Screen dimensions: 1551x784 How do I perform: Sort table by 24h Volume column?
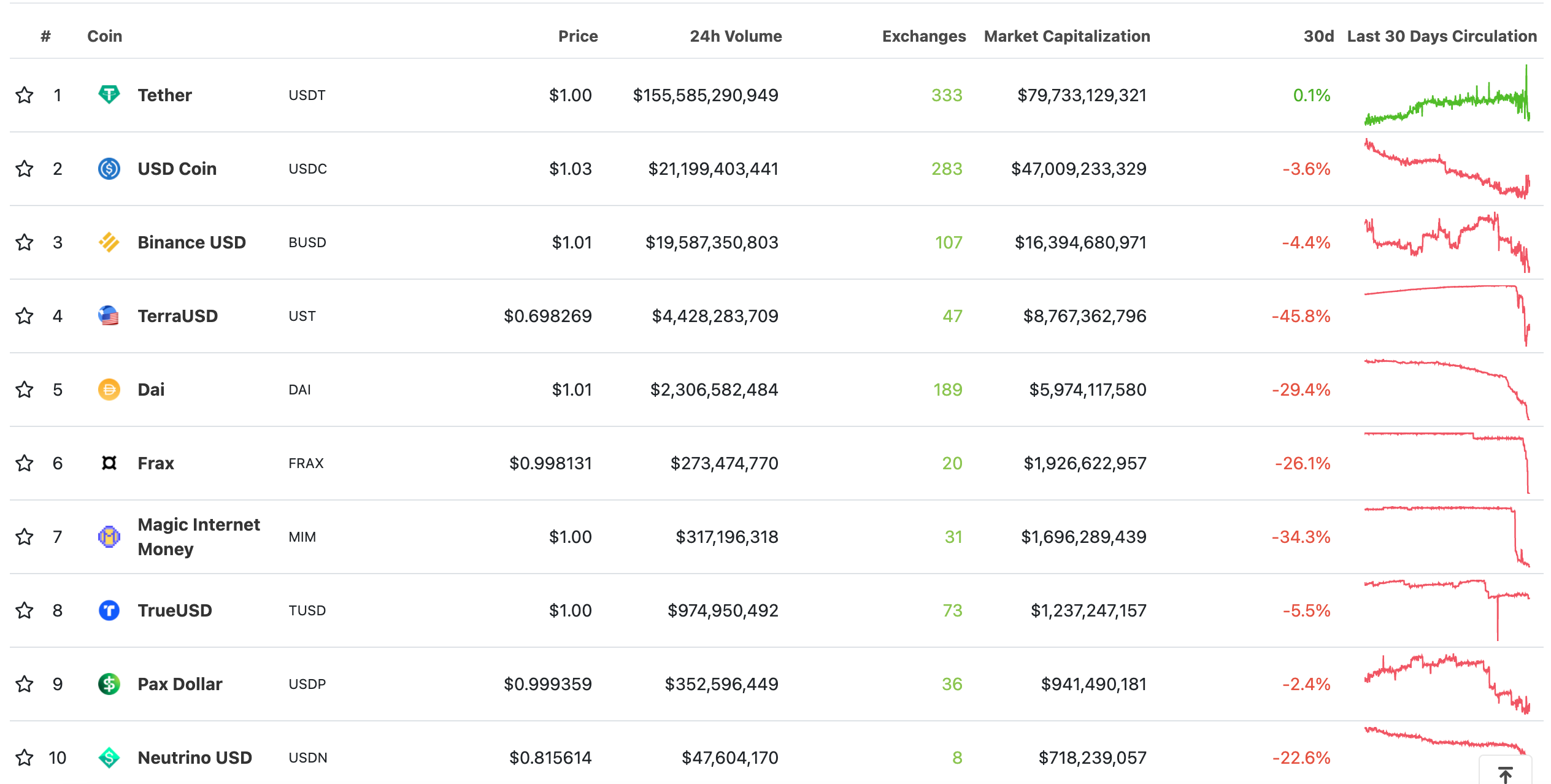pyautogui.click(x=735, y=36)
